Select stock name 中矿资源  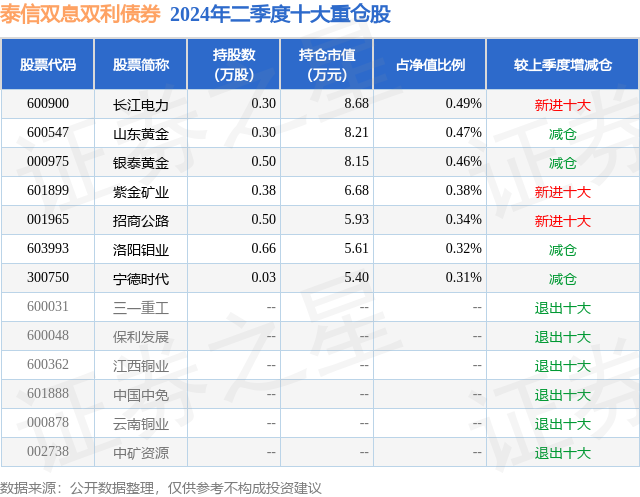tap(141, 453)
